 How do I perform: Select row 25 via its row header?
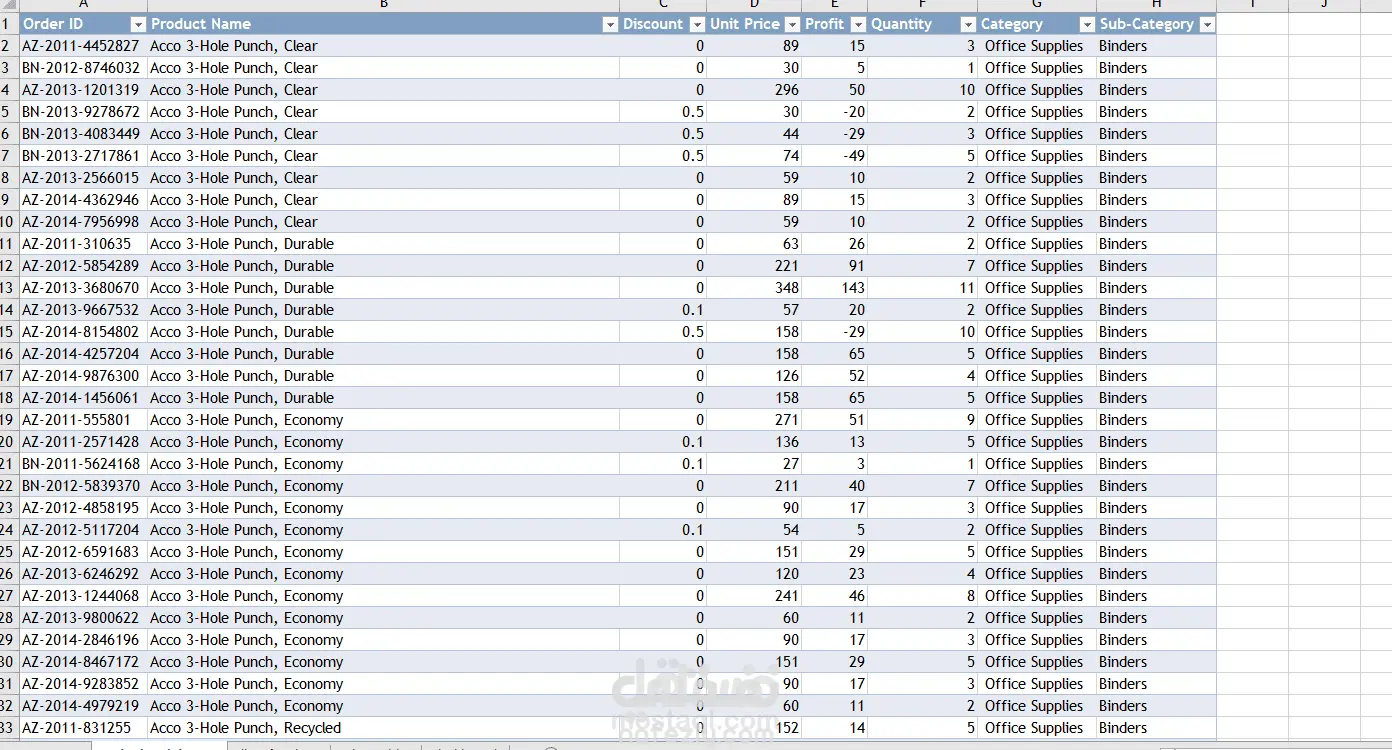pyautogui.click(x=9, y=552)
